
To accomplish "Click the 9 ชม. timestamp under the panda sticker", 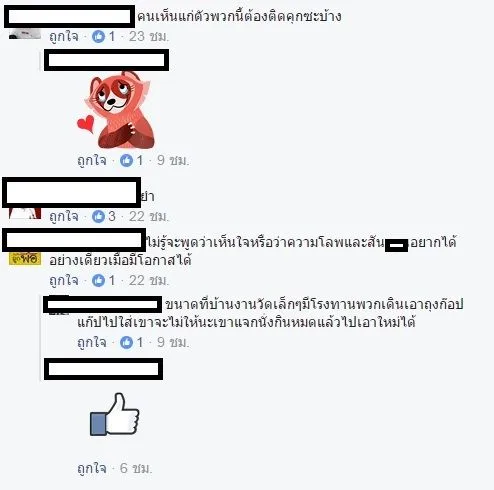I will pos(173,161).
